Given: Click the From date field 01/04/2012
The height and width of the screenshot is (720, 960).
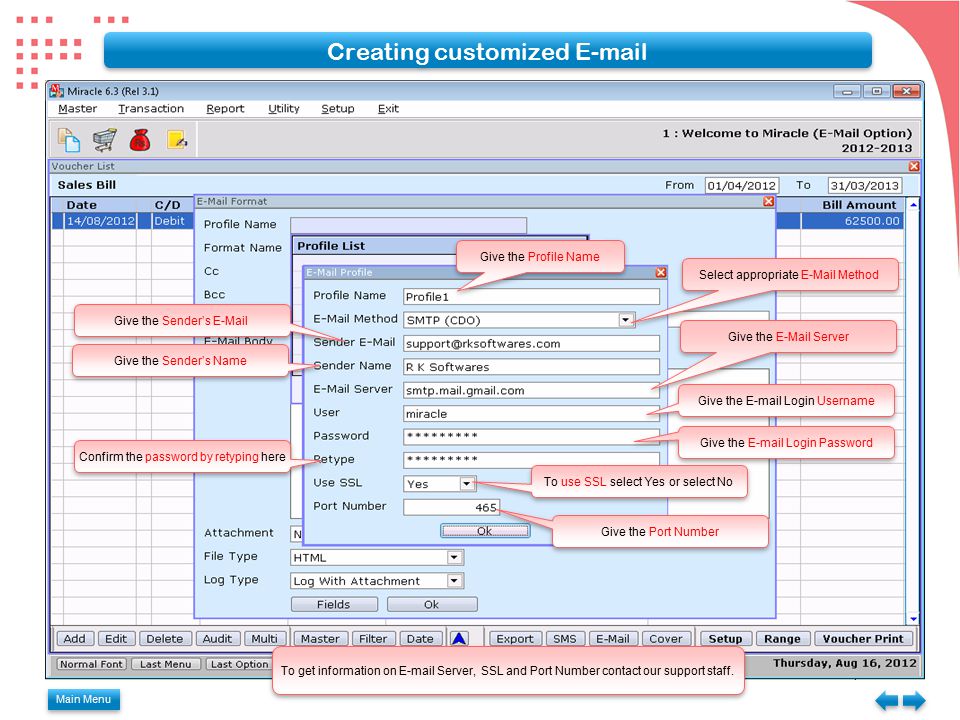Looking at the screenshot, I should pos(741,185).
